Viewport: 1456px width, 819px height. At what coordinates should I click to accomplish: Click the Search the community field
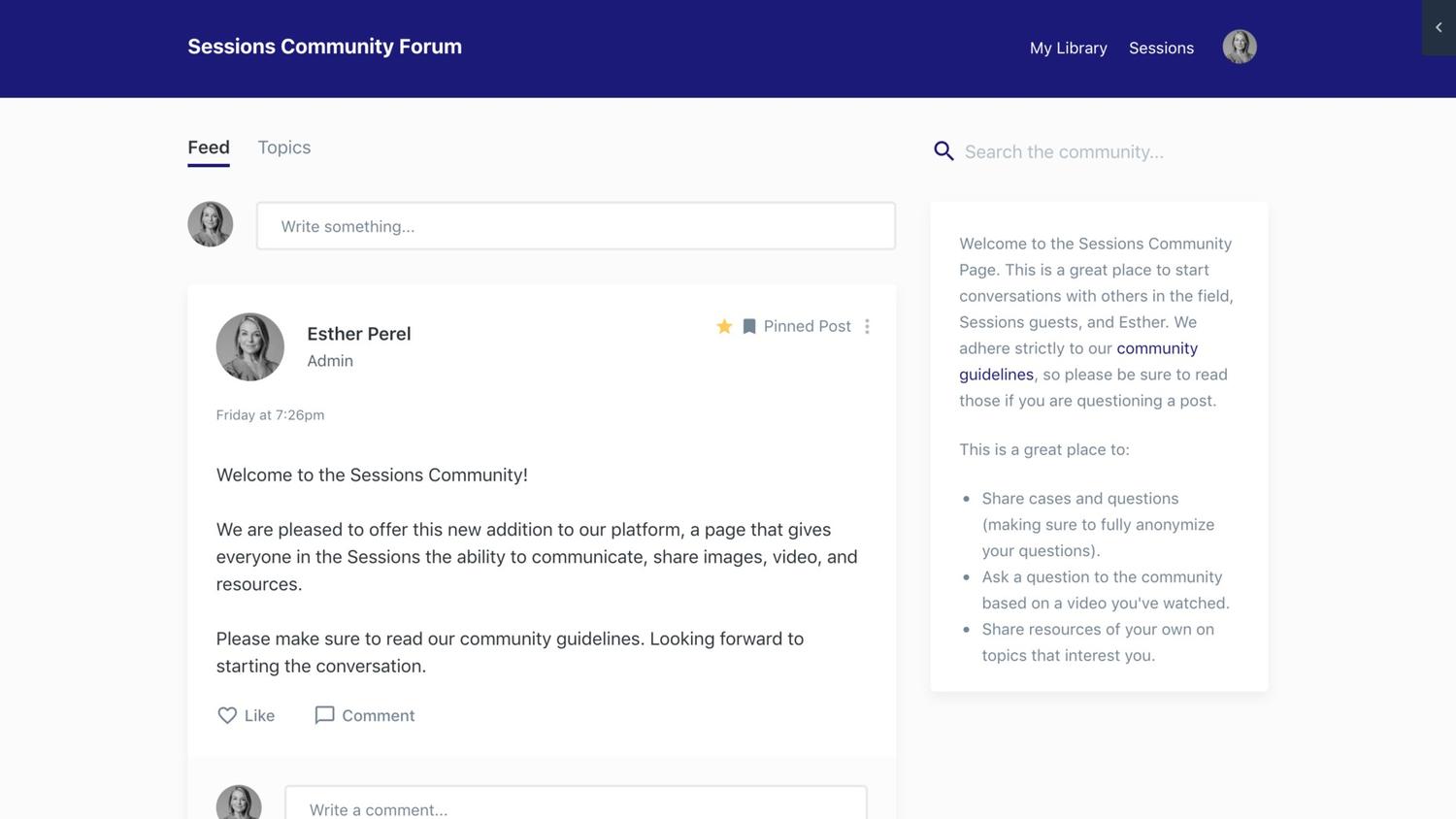point(1107,151)
